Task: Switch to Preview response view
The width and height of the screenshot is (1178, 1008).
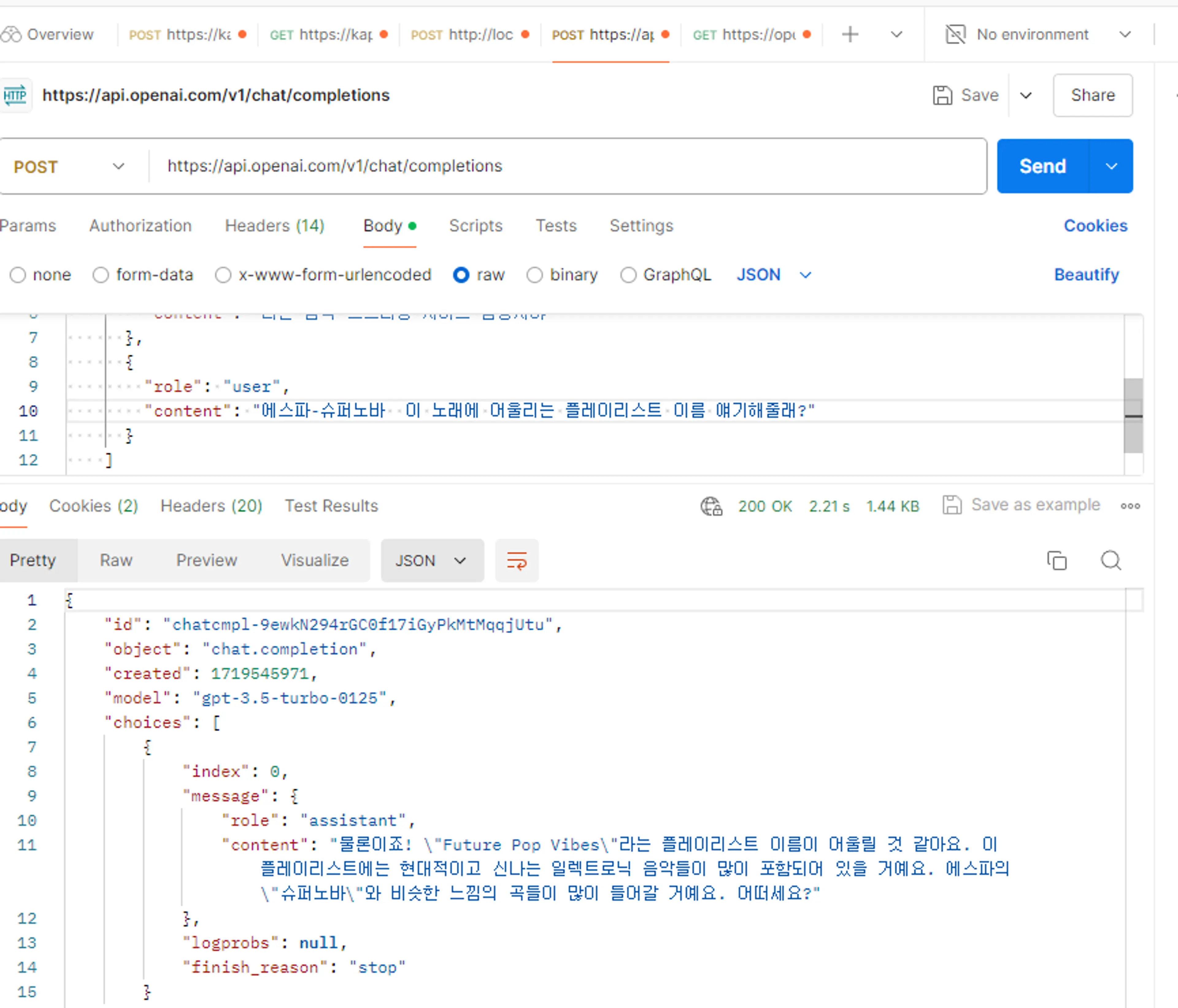Action: tap(206, 560)
